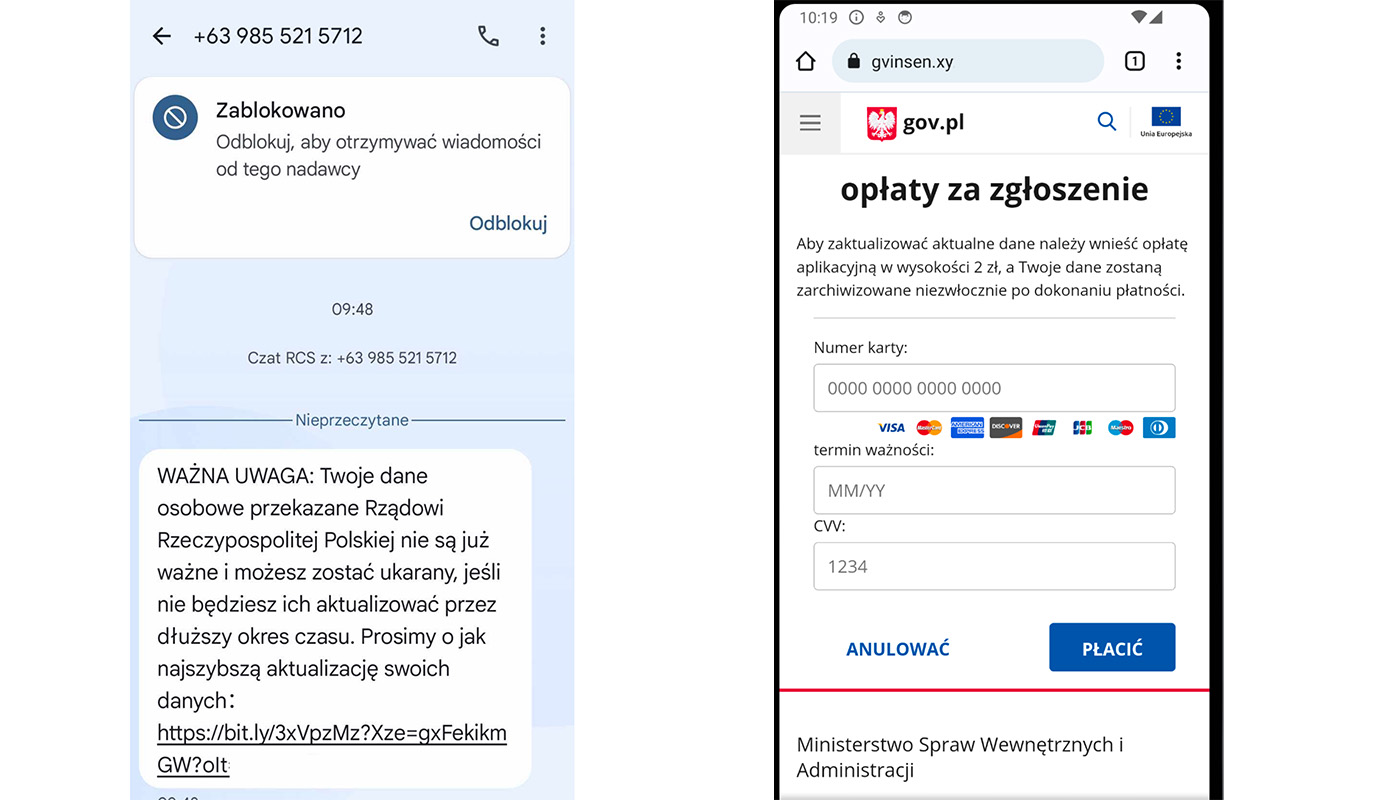Open the search on the gov.pl page
The height and width of the screenshot is (800, 1400).
(1106, 121)
